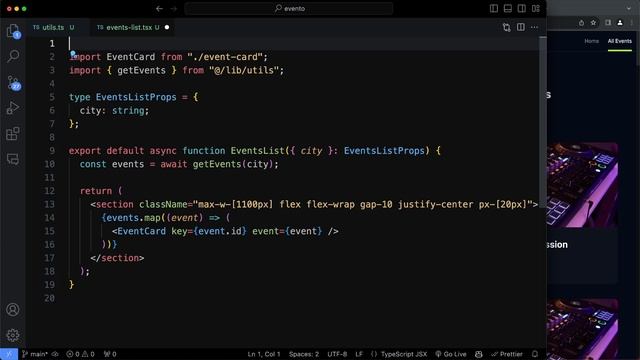This screenshot has width=640, height=360.
Task: Open the Chat view in the activity bar
Action: pos(13,159)
